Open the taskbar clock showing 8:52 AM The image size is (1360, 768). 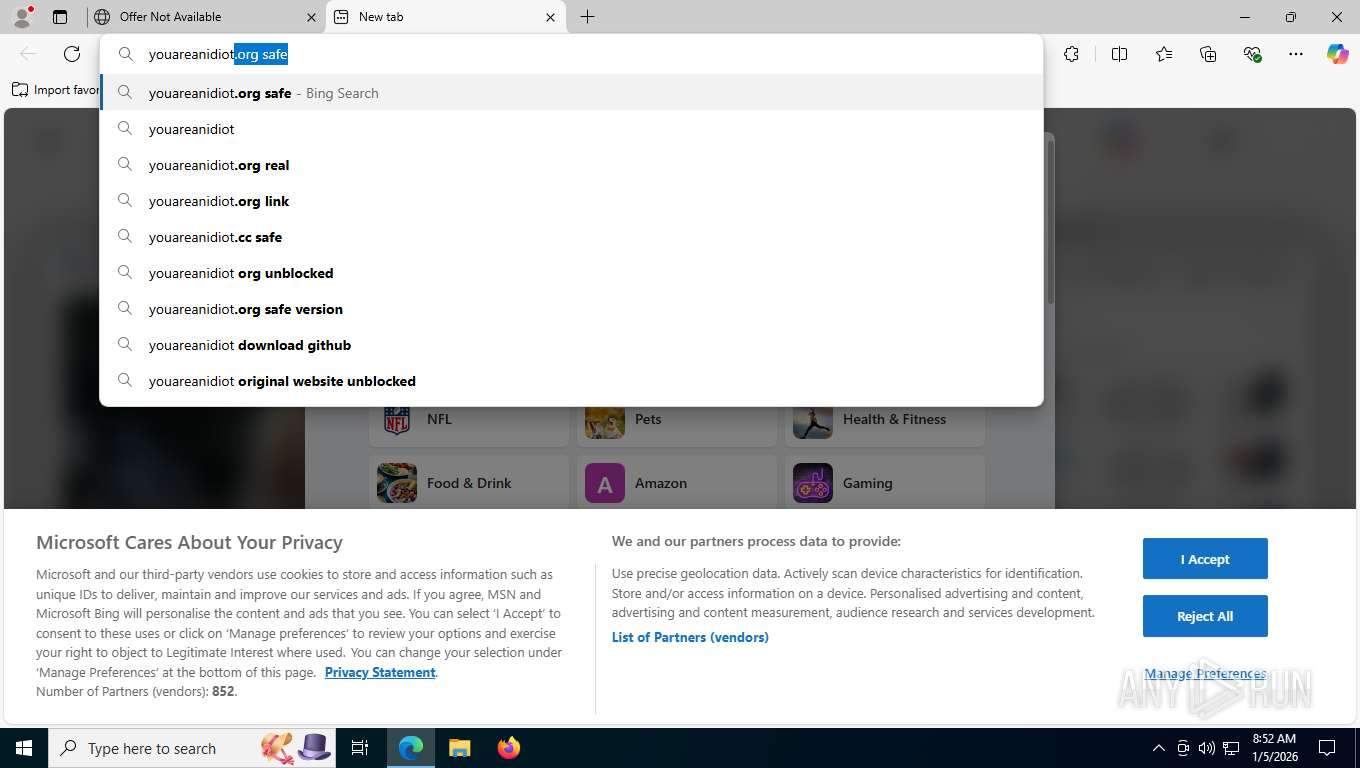point(1274,748)
